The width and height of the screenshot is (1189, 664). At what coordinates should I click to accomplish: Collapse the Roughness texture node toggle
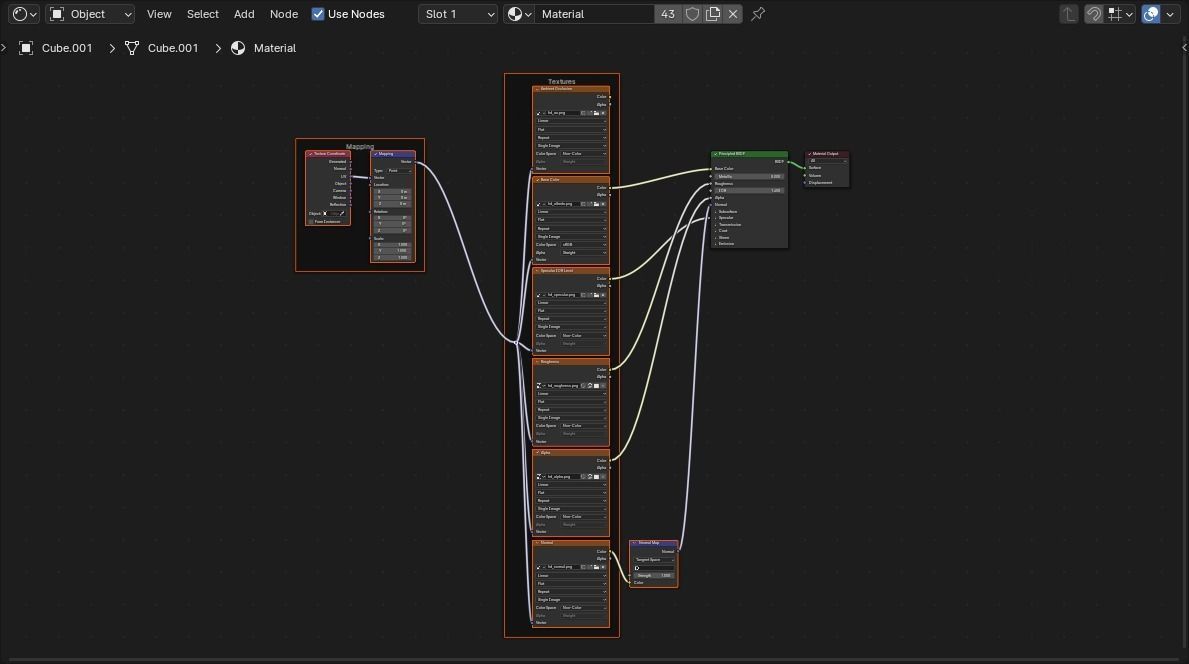point(538,362)
